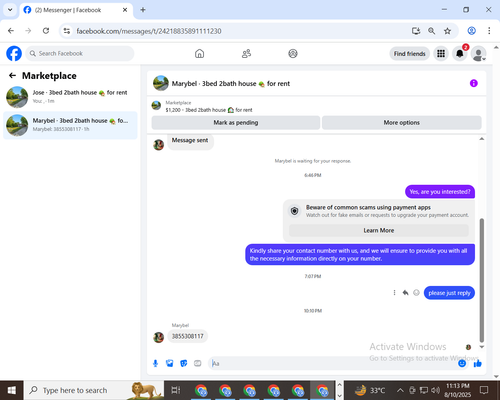The height and width of the screenshot is (400, 500).
Task: Focus the message text box
Action: click(x=333, y=363)
